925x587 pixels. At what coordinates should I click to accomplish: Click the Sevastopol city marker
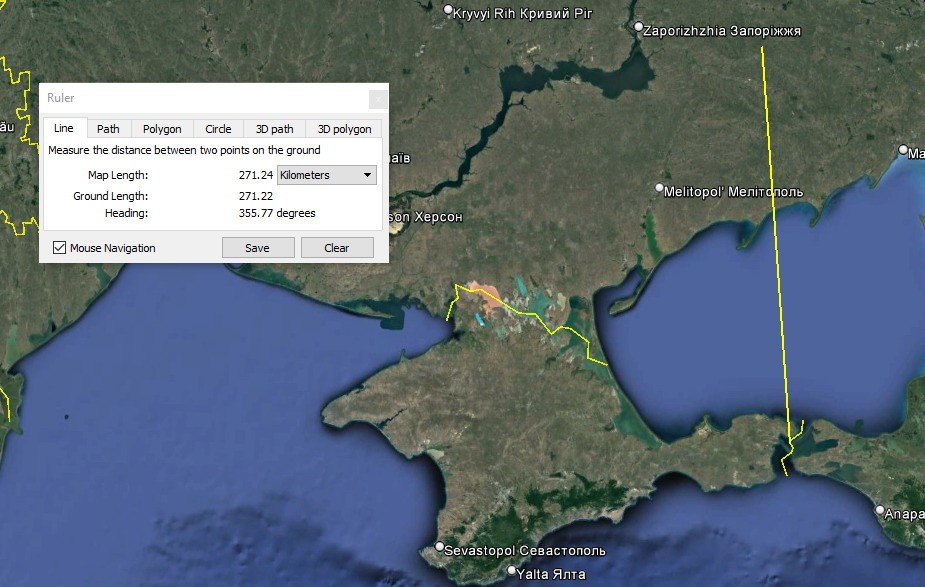tap(439, 547)
